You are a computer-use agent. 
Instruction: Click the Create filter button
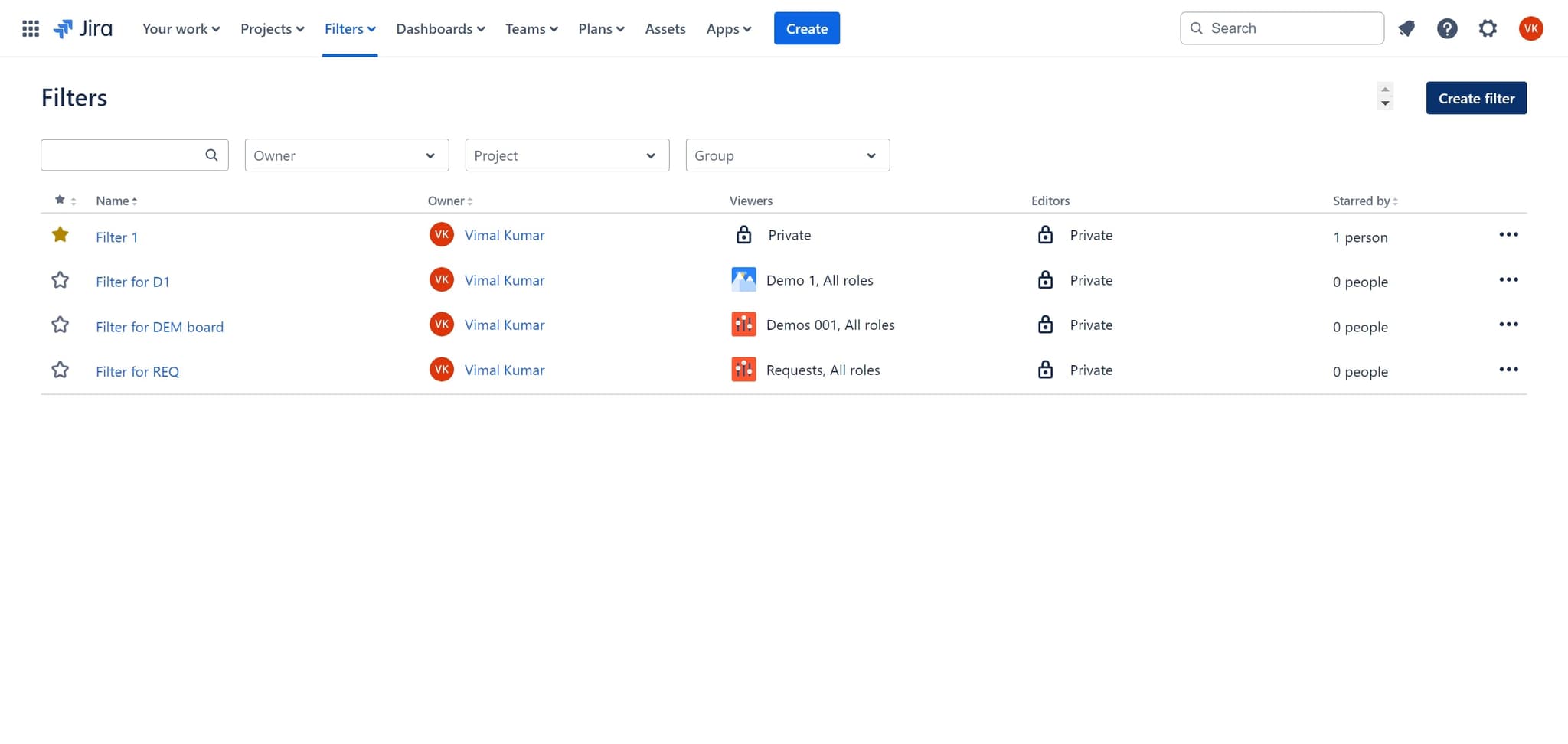(x=1475, y=98)
